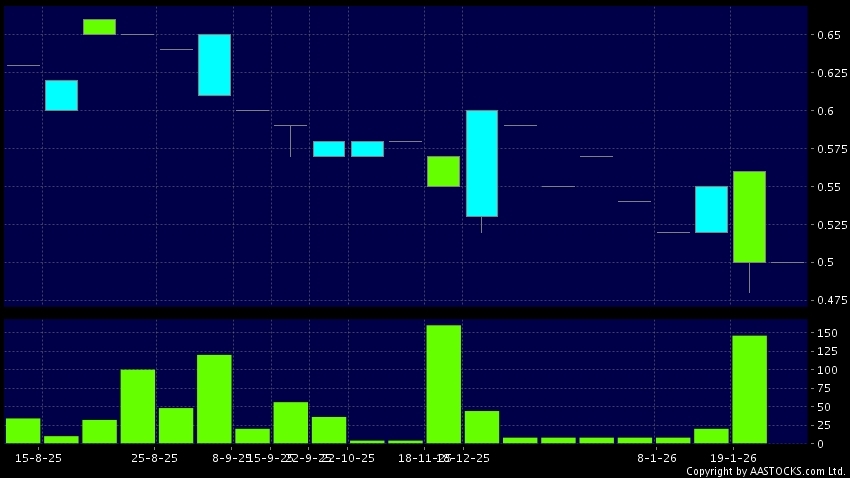
Task: Select the 150 volume axis label
Action: pyautogui.click(x=826, y=333)
